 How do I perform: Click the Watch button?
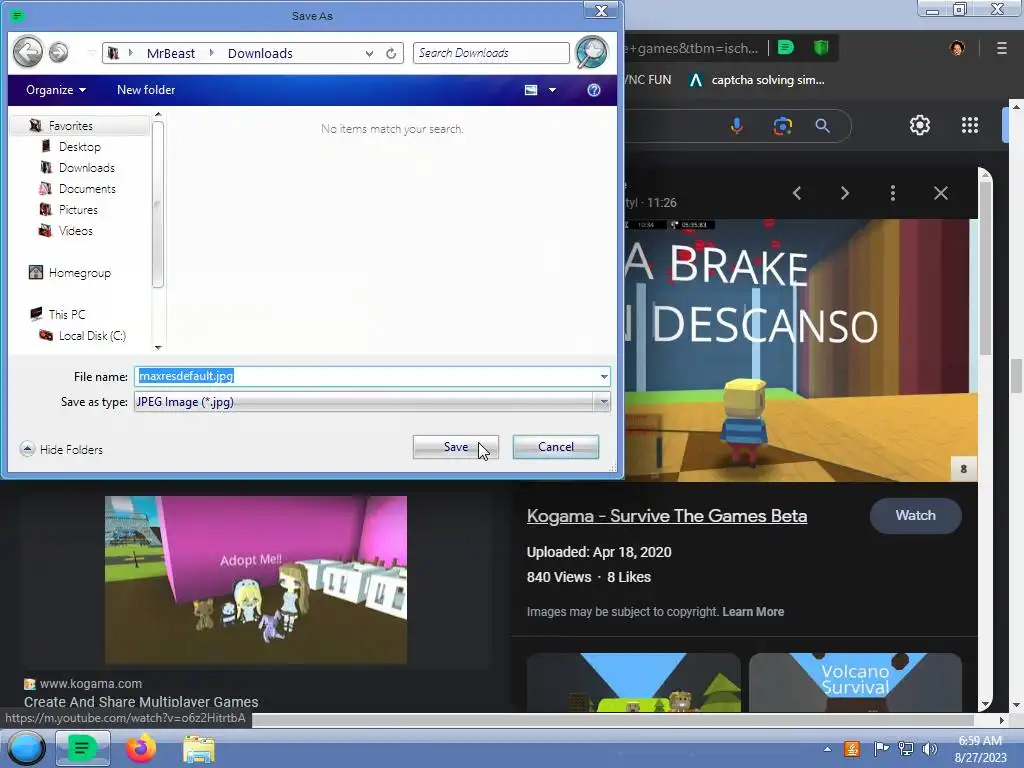click(x=916, y=515)
